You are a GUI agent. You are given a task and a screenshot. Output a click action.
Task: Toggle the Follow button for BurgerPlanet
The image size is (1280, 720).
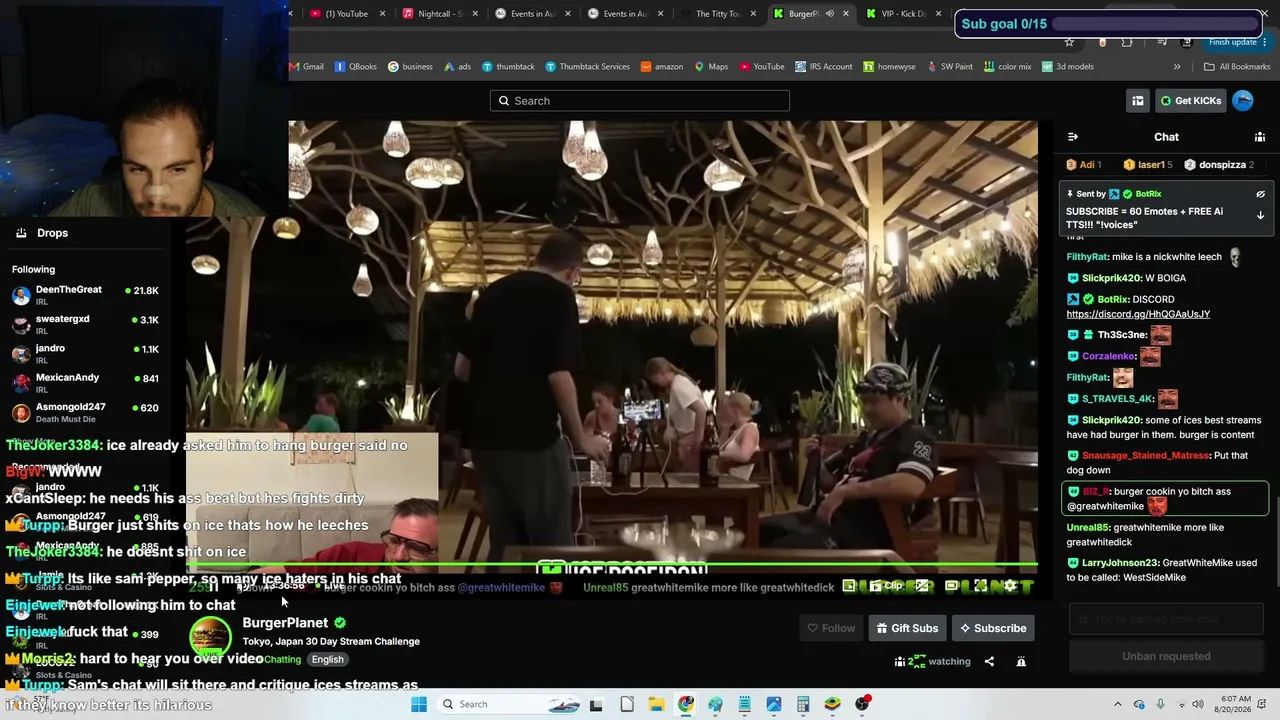point(831,628)
